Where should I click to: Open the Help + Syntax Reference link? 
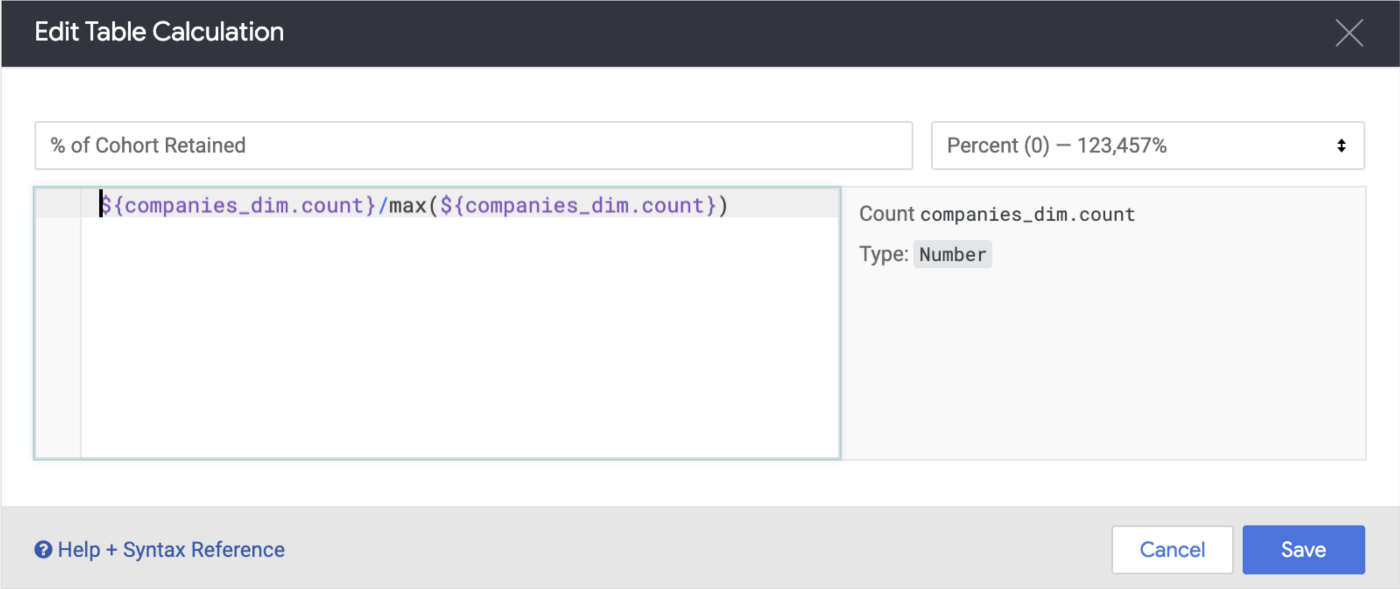(171, 550)
